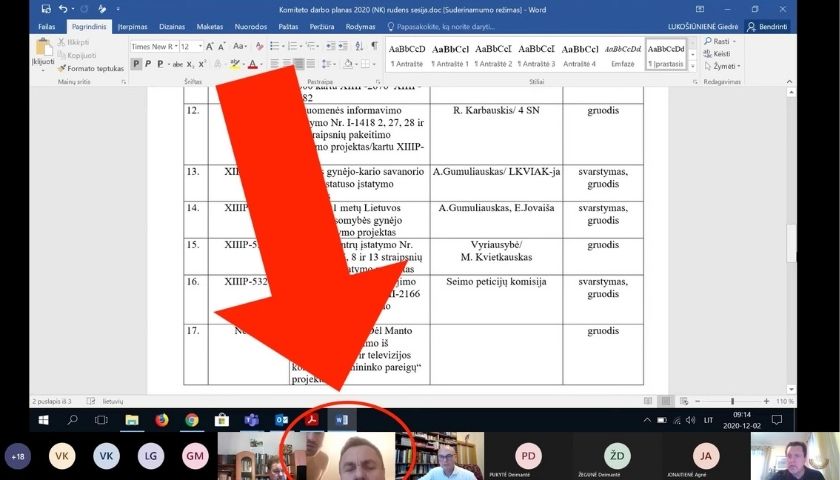
Task: Open the font name dropdown Times New R
Action: [x=154, y=46]
